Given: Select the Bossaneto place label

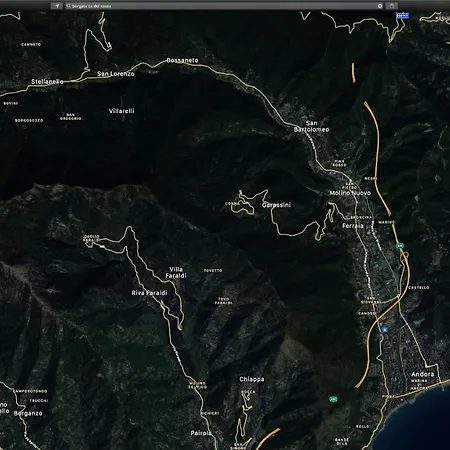Looking at the screenshot, I should [182, 60].
